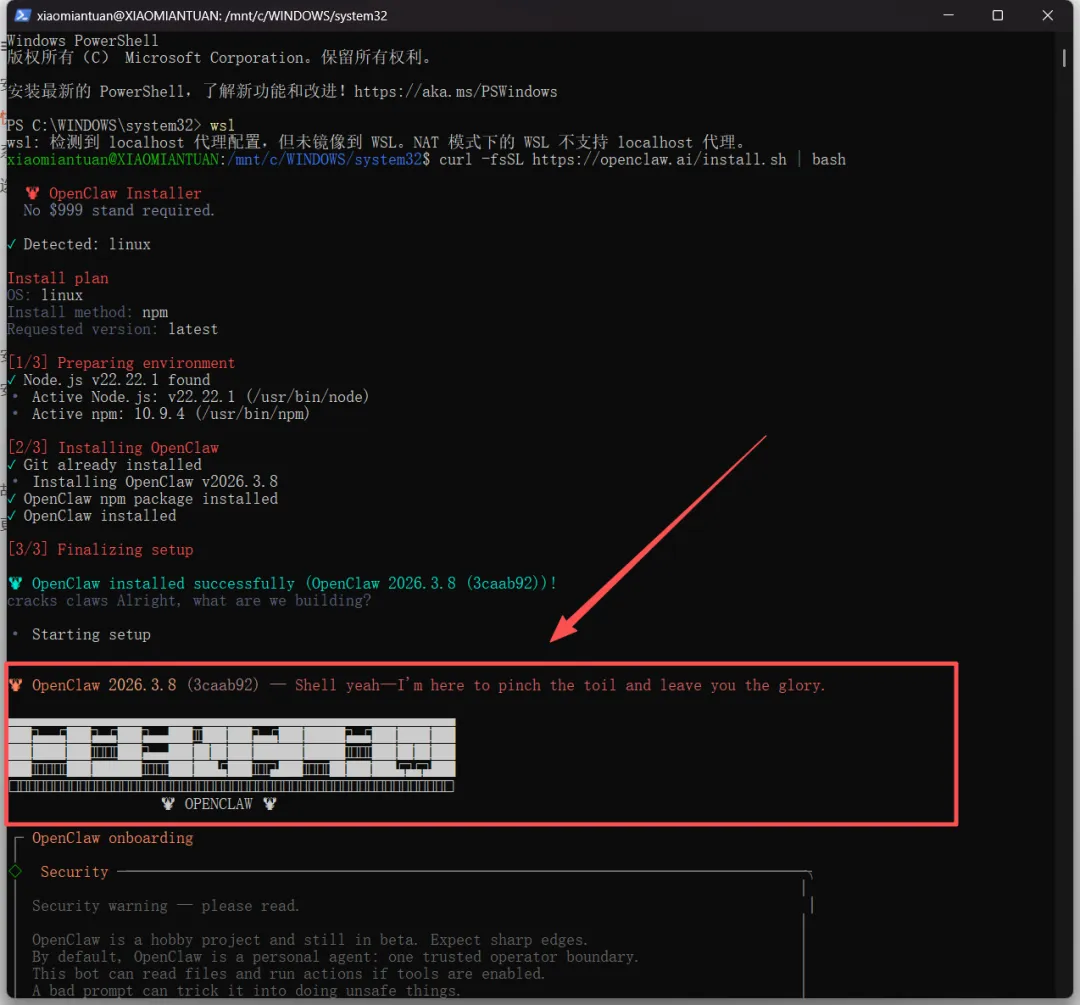
Task: Click 'A bad prompt can trick it' line
Action: (x=246, y=991)
